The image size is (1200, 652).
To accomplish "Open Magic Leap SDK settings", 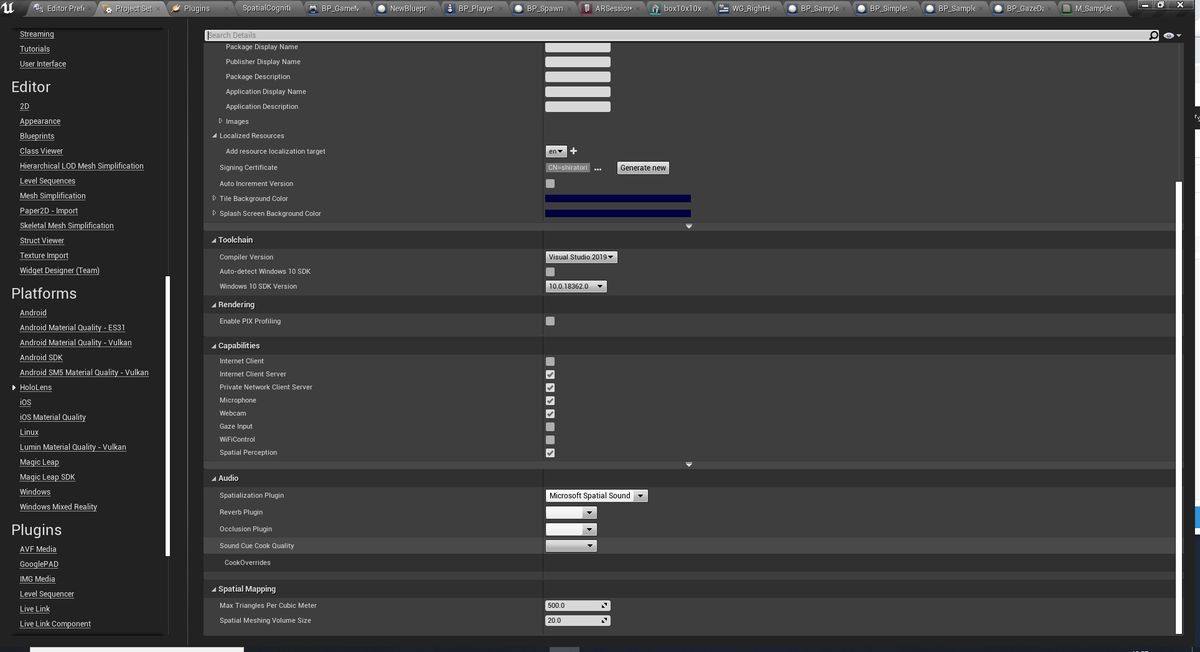I will pyautogui.click(x=47, y=477).
